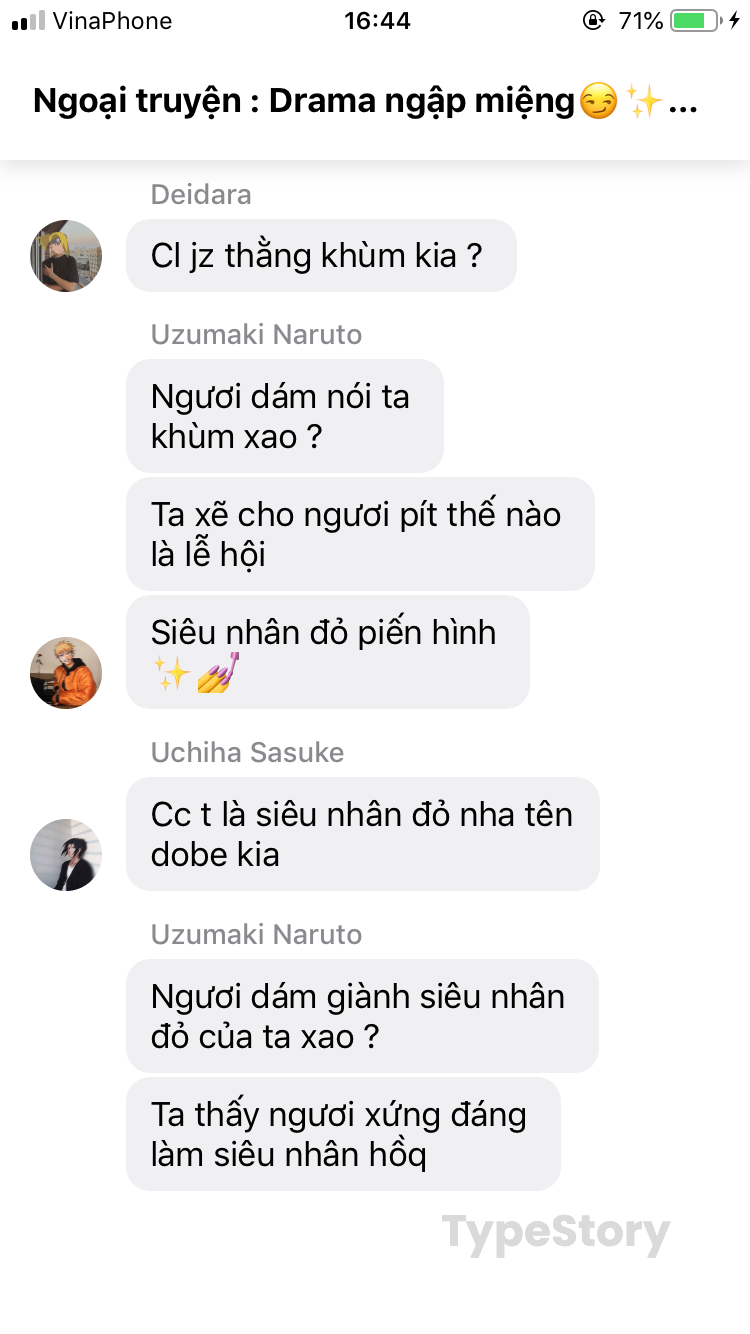The height and width of the screenshot is (1334, 750).
Task: Tap the sparkles emoji in title
Action: 645,102
